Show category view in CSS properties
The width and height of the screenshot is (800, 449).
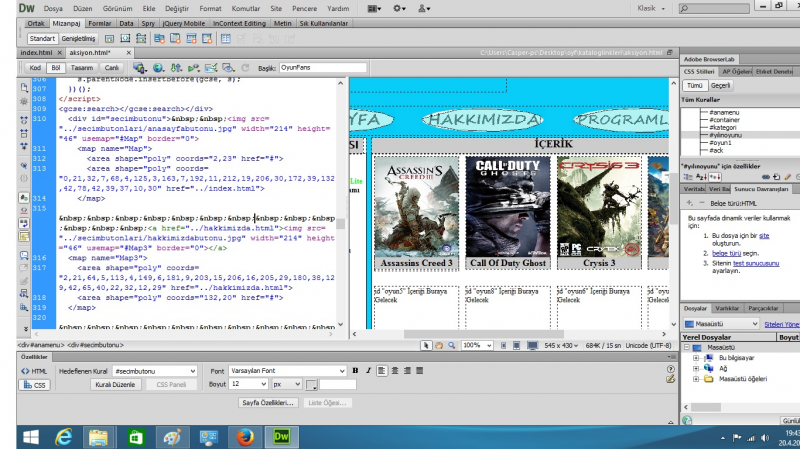coord(688,177)
